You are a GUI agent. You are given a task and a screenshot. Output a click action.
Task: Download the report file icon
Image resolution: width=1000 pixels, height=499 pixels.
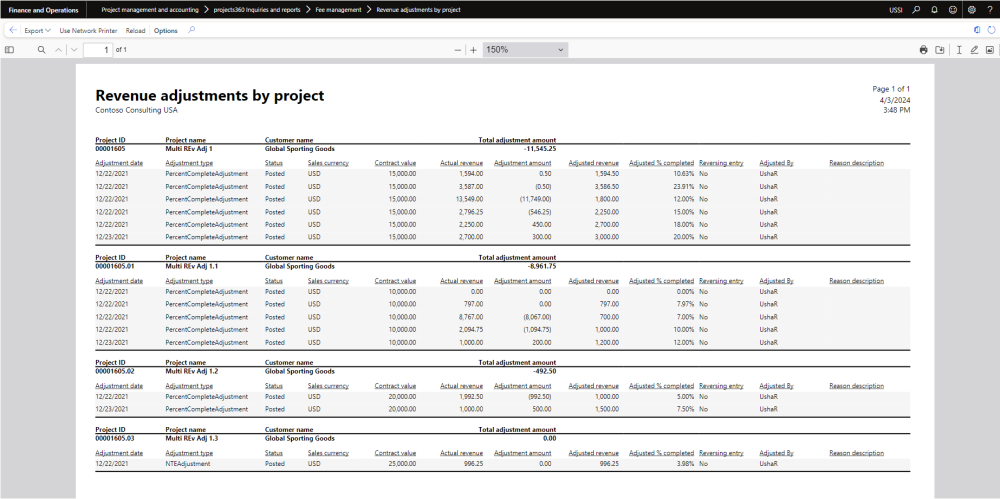[939, 50]
